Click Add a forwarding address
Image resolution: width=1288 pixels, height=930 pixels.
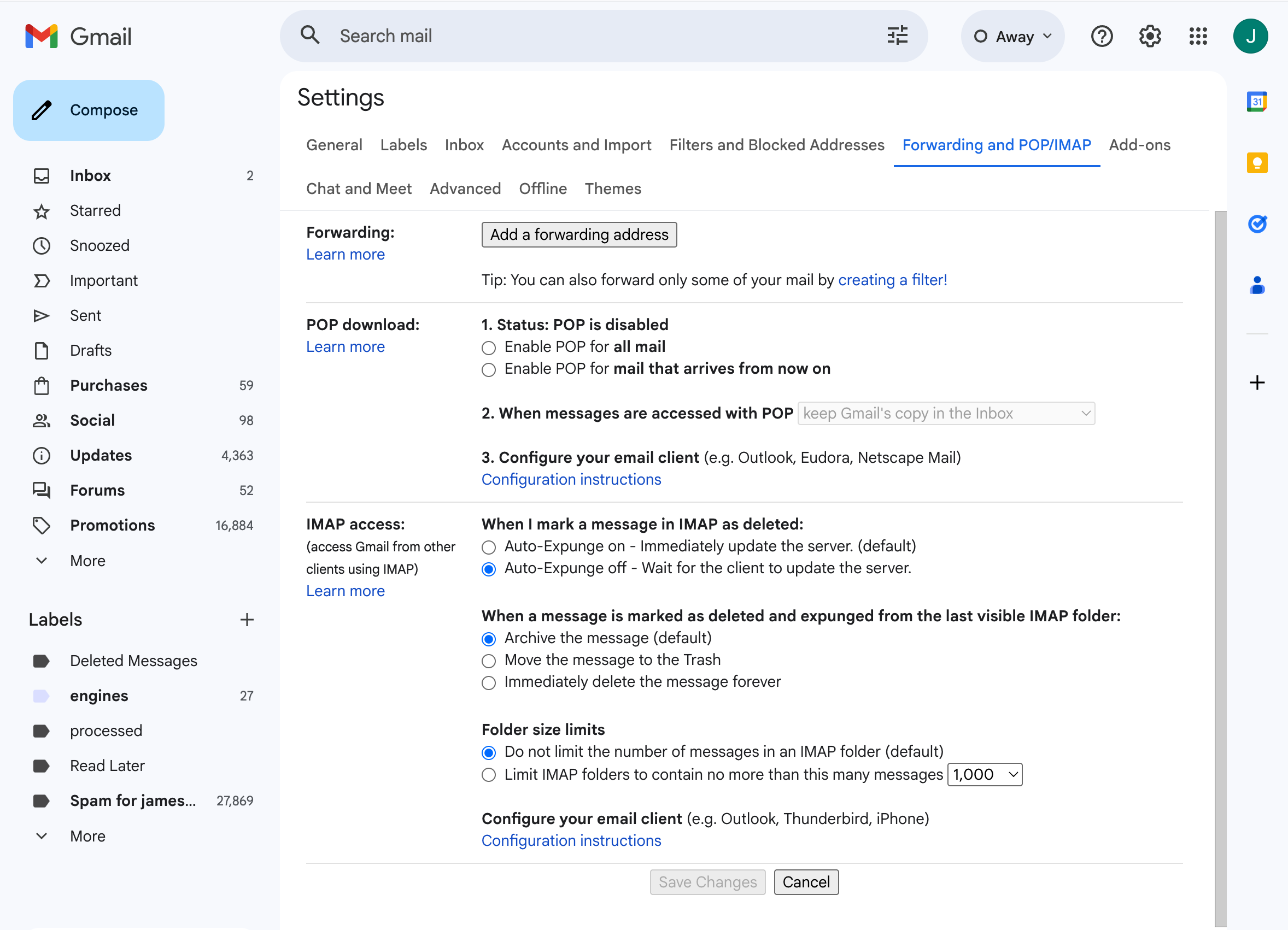point(579,234)
